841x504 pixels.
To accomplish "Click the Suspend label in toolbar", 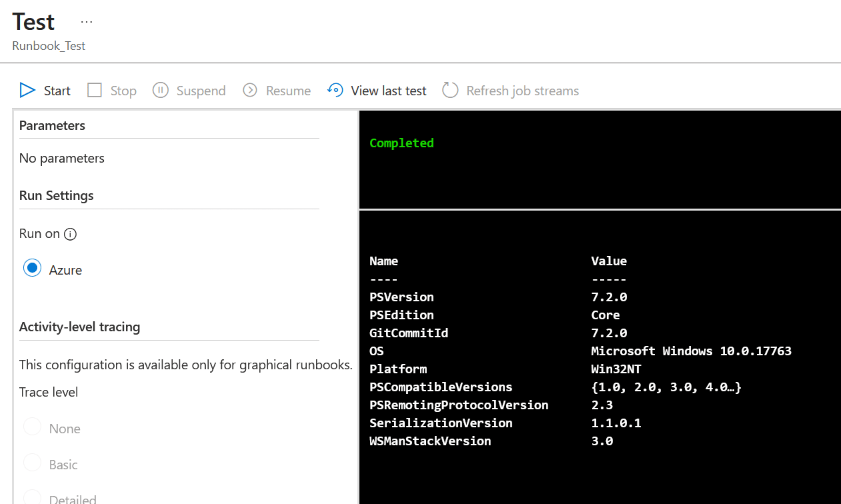I will [201, 91].
